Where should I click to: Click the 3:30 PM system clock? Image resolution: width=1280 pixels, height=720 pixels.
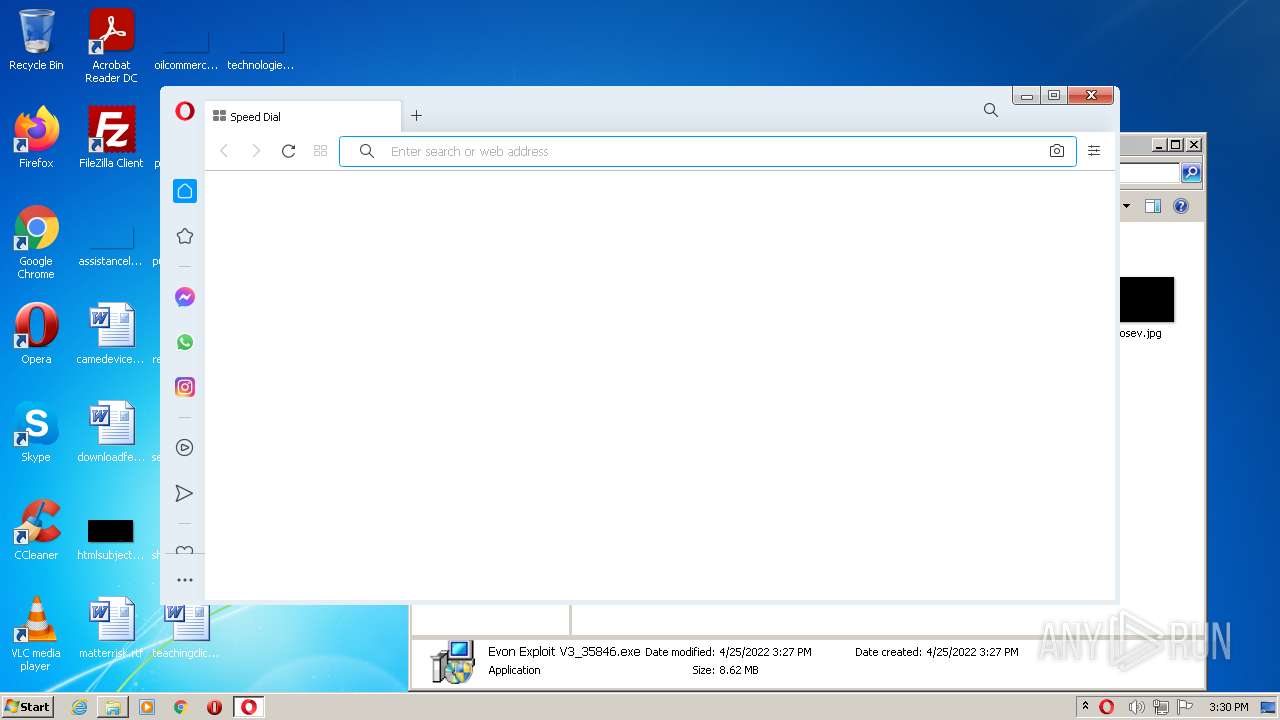coord(1228,707)
